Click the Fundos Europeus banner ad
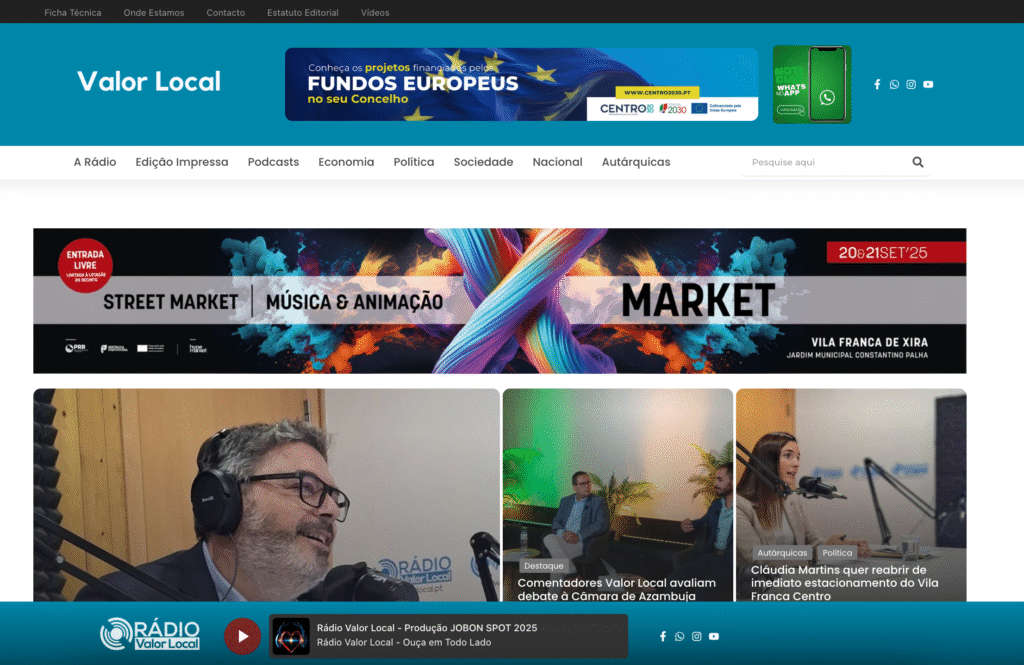1024x665 pixels. click(522, 84)
